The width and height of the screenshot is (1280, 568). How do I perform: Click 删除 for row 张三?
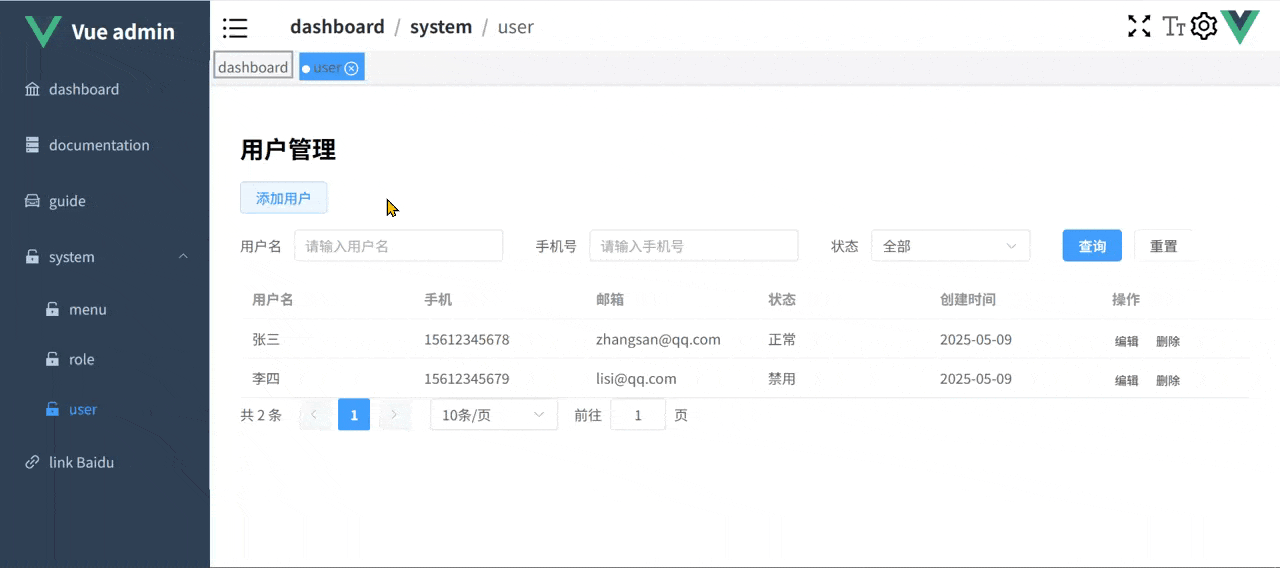tap(1168, 341)
